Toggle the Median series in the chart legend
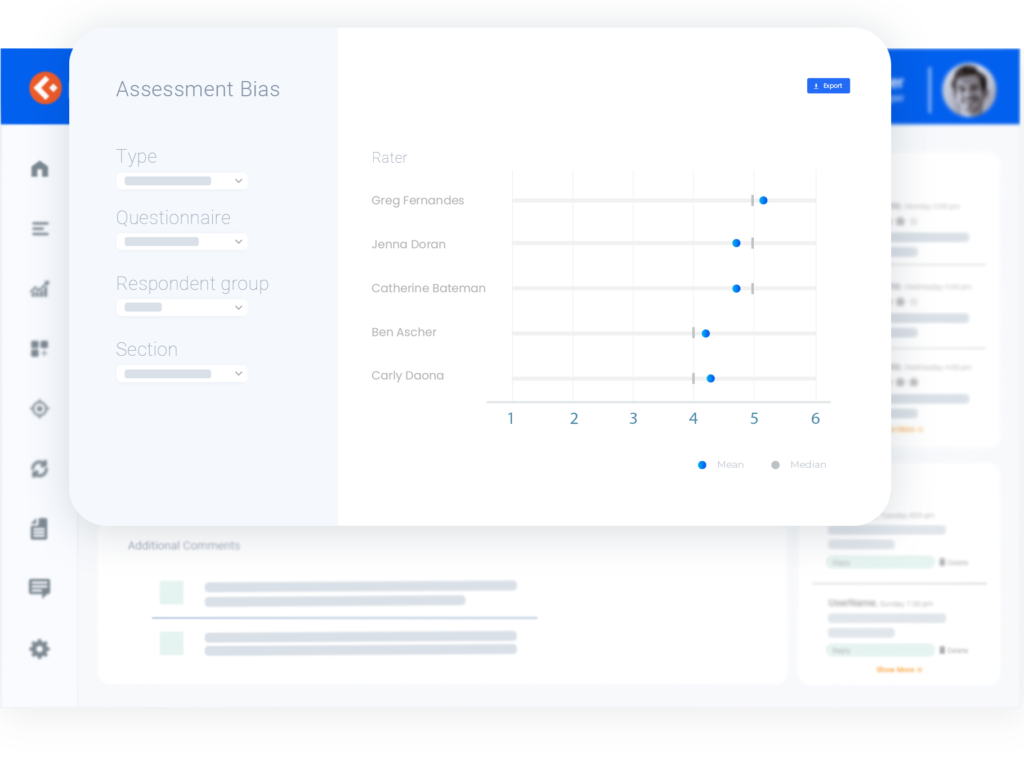 coord(799,465)
